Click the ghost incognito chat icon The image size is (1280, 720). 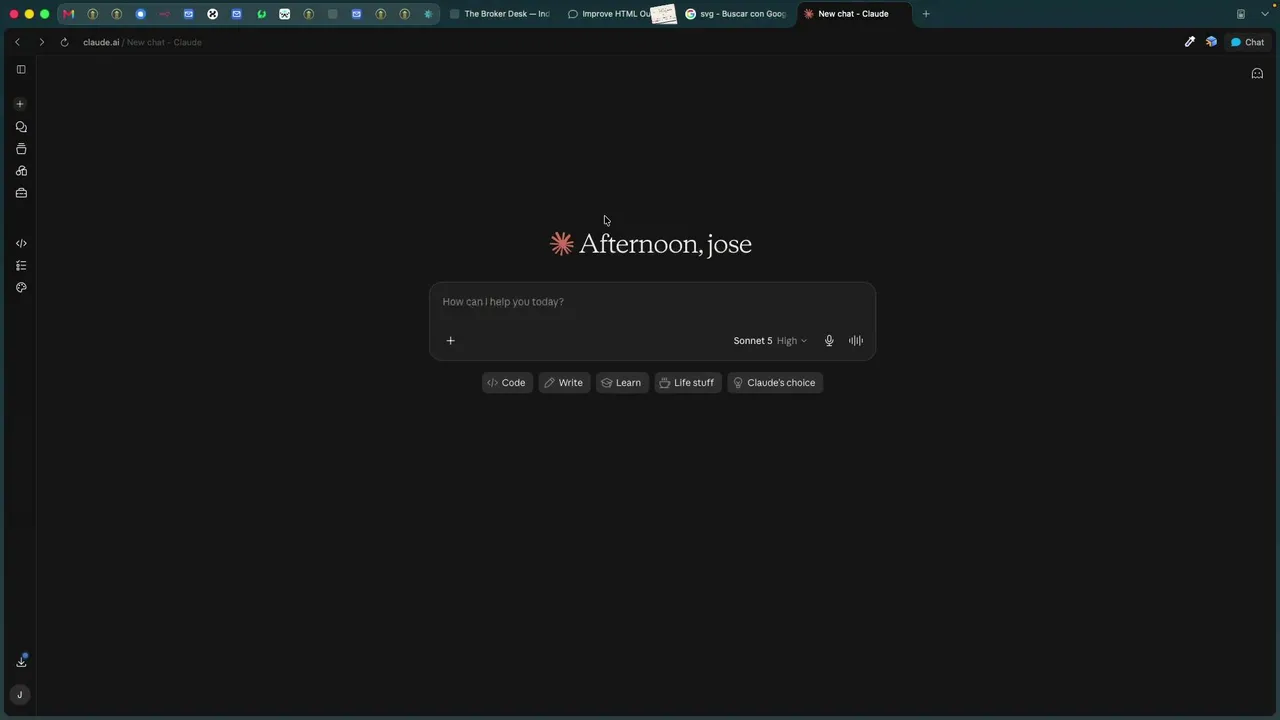click(x=1257, y=73)
